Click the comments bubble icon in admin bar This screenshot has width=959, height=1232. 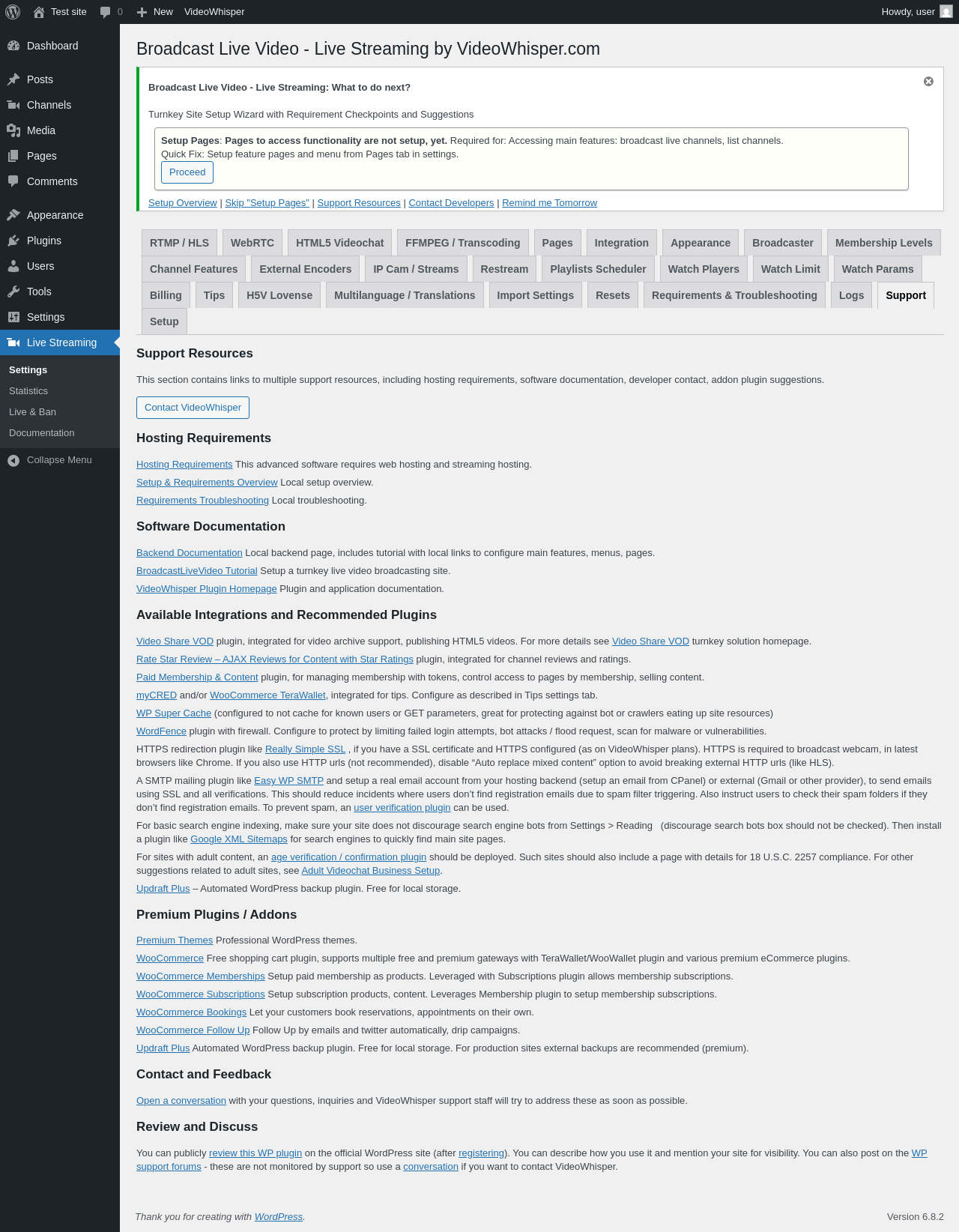pos(105,12)
